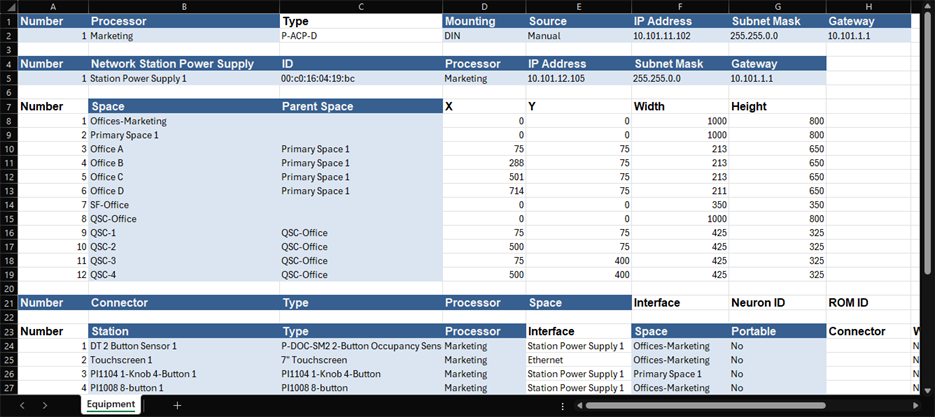Click the tab bar resize dots handle

(x=565, y=406)
